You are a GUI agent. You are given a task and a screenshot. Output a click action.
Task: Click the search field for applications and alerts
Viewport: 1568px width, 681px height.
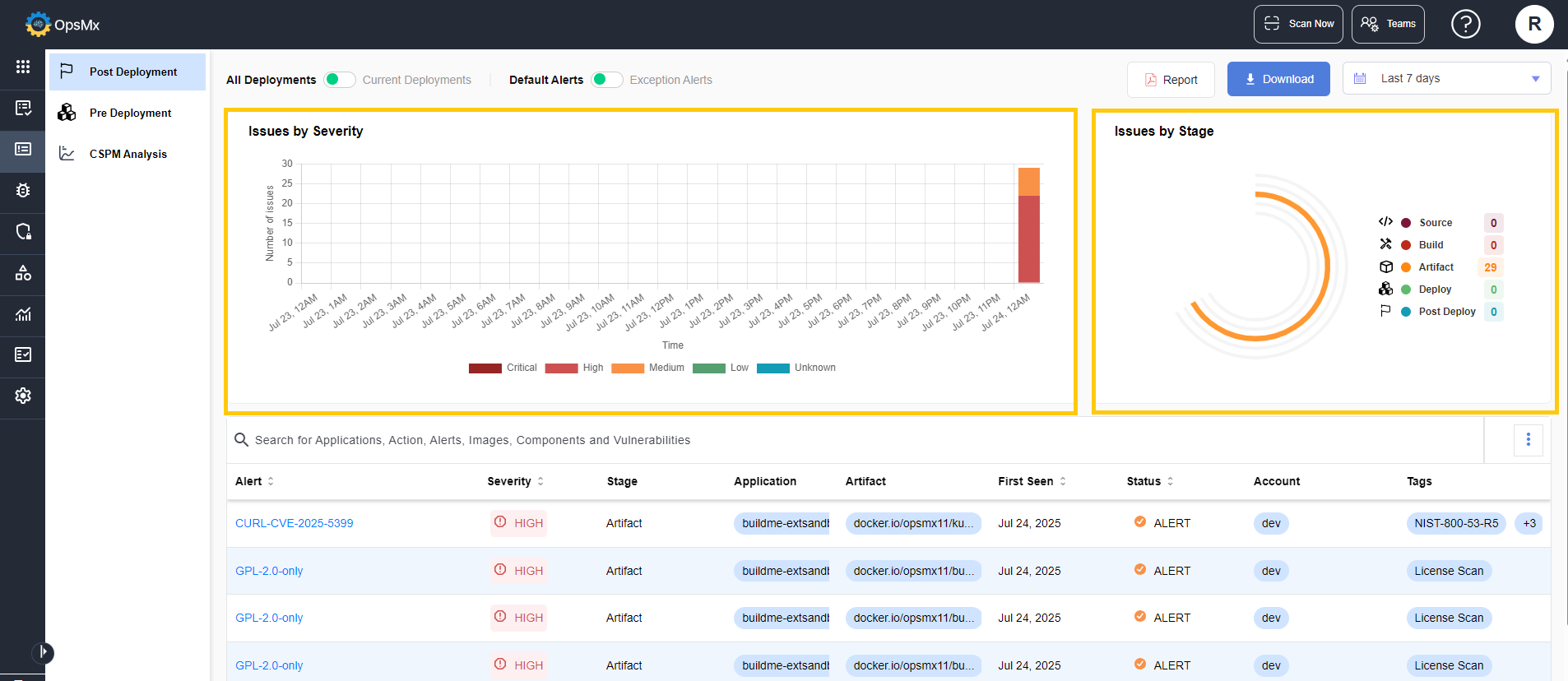(856, 440)
